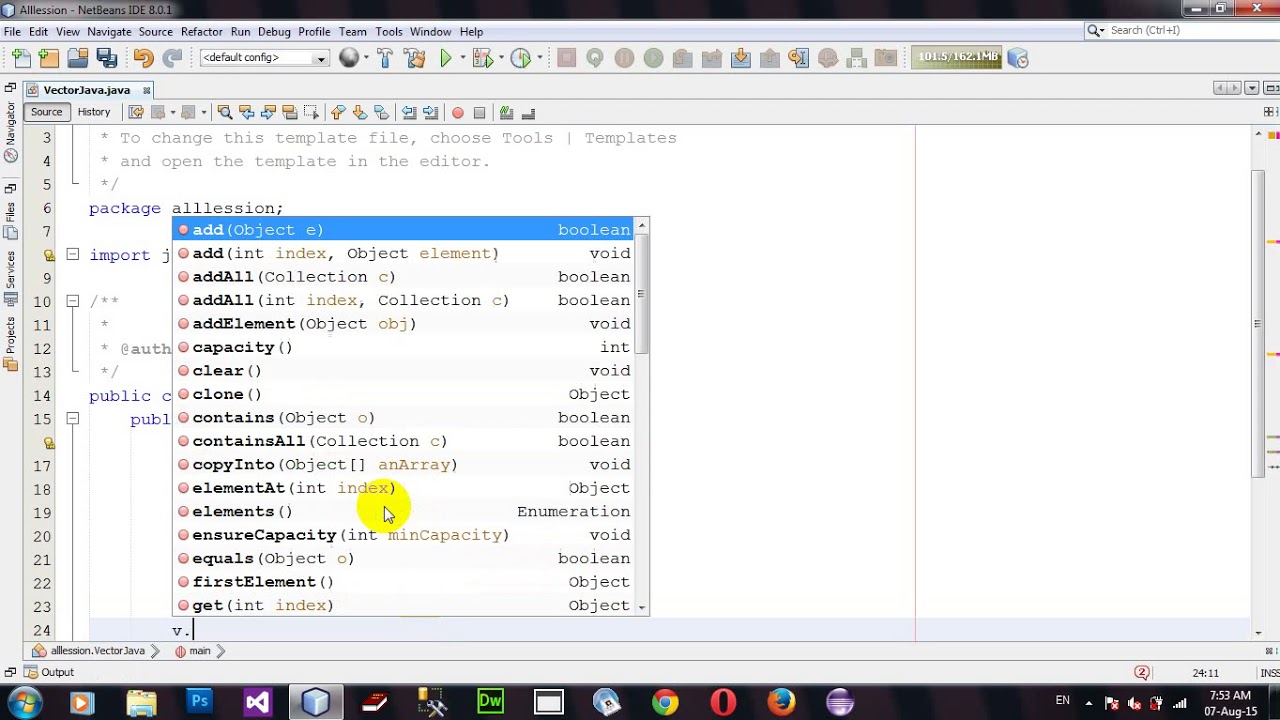Collapse the import code fold
1280x720 pixels.
(73, 255)
